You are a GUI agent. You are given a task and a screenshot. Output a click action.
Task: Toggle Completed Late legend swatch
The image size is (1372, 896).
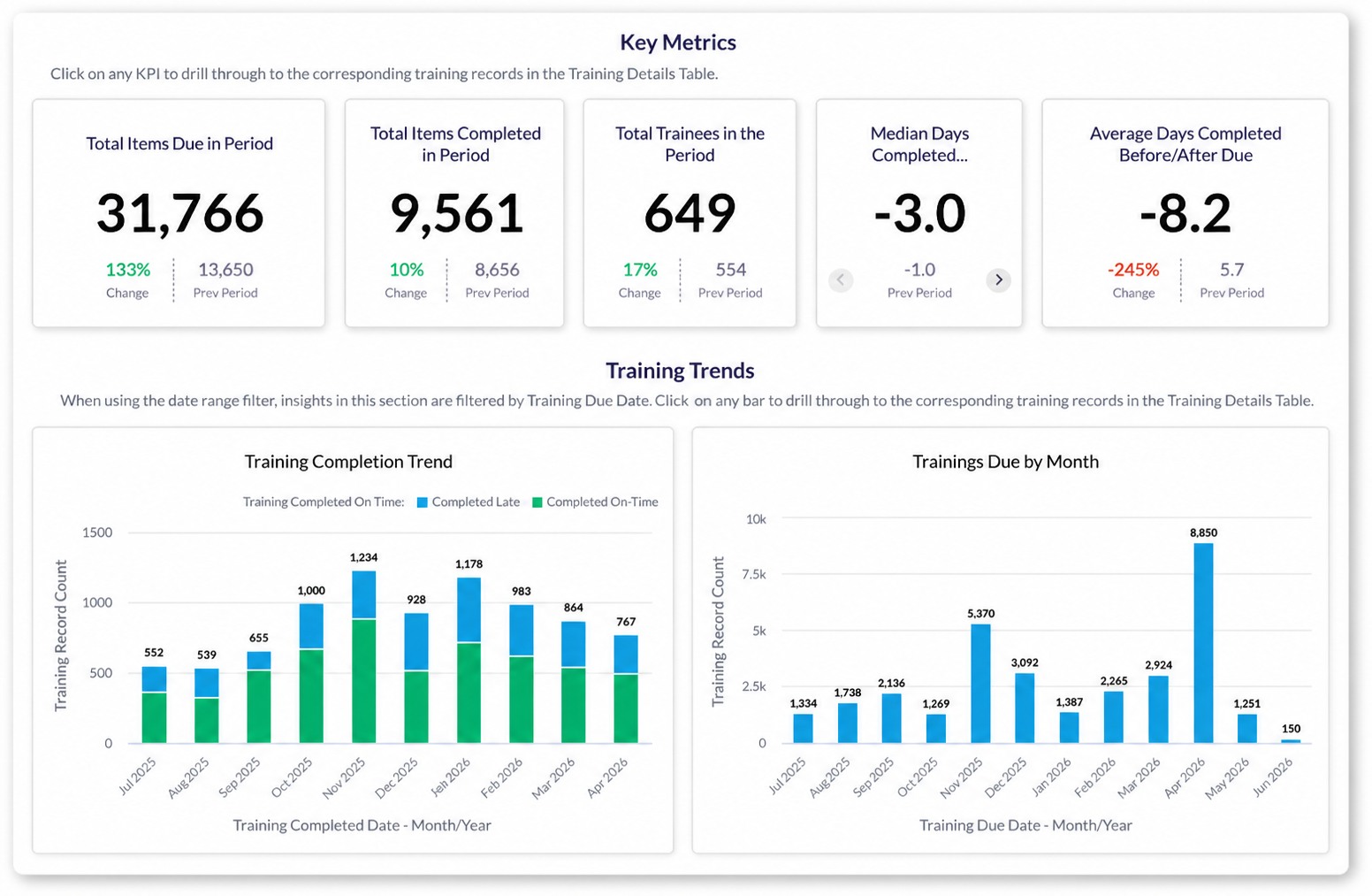pyautogui.click(x=422, y=502)
